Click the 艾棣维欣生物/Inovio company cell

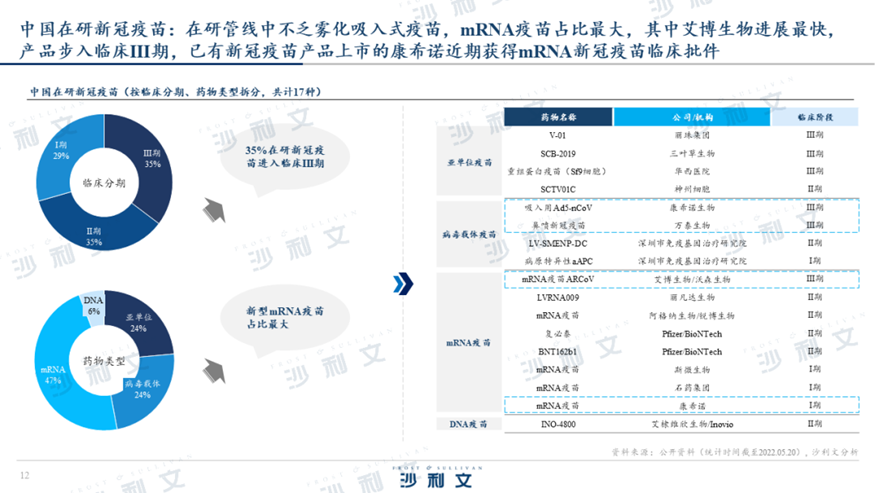click(x=692, y=424)
